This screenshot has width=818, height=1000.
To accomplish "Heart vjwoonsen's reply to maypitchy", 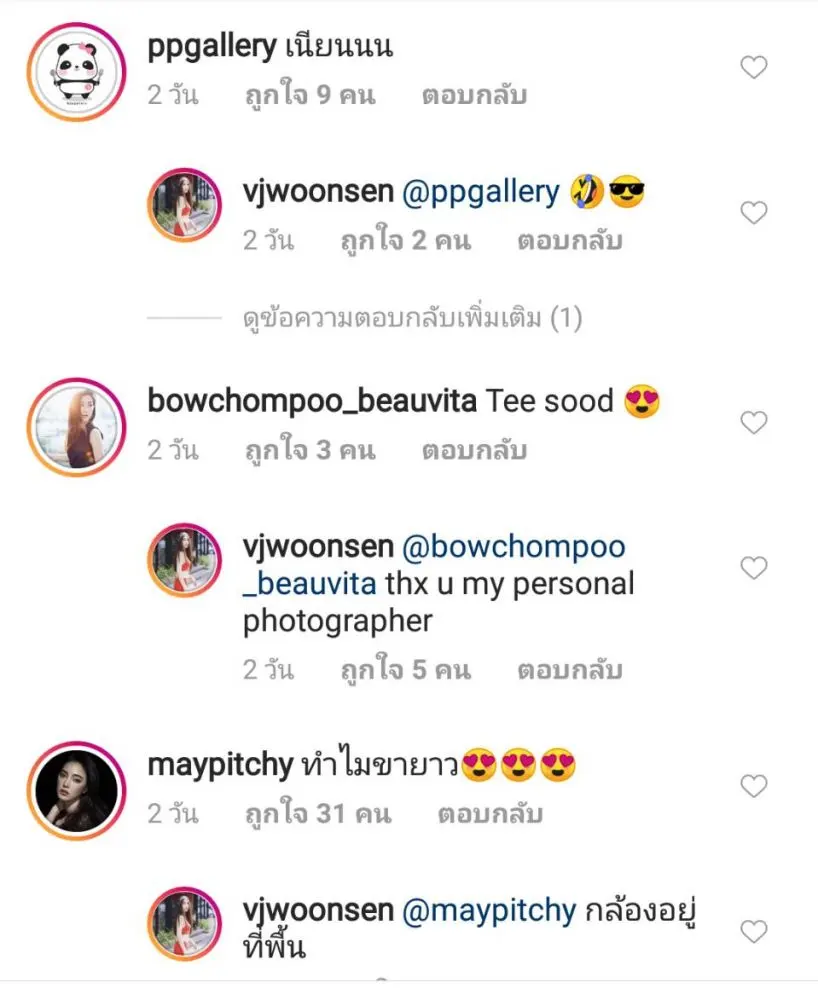I will [x=753, y=931].
